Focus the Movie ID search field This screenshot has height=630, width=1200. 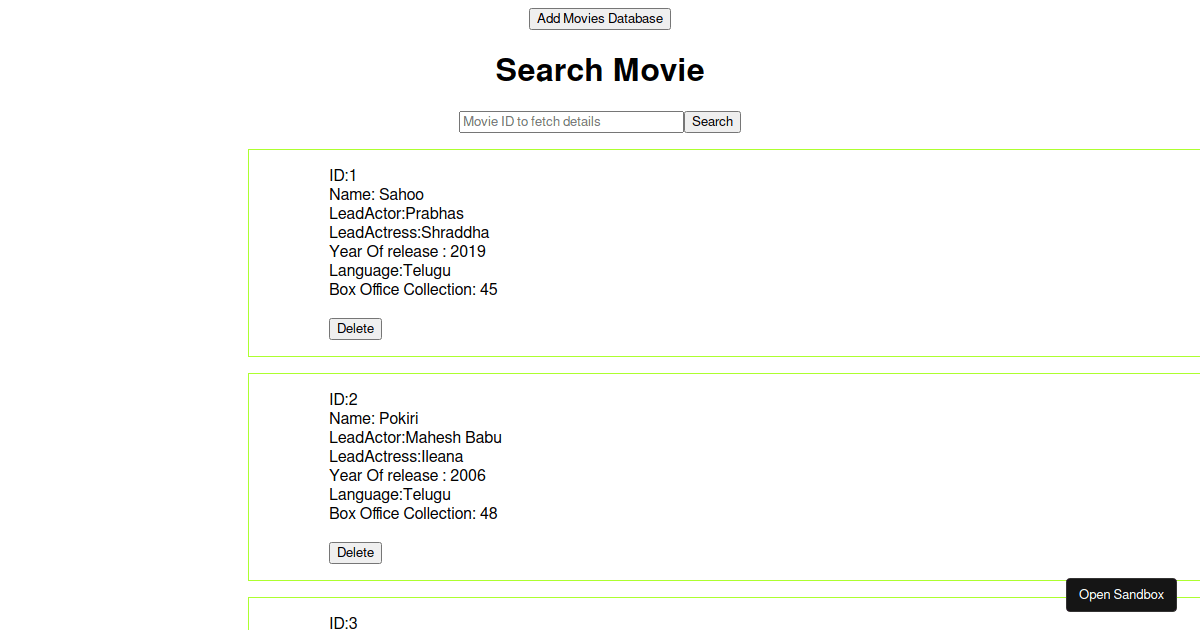coord(571,122)
